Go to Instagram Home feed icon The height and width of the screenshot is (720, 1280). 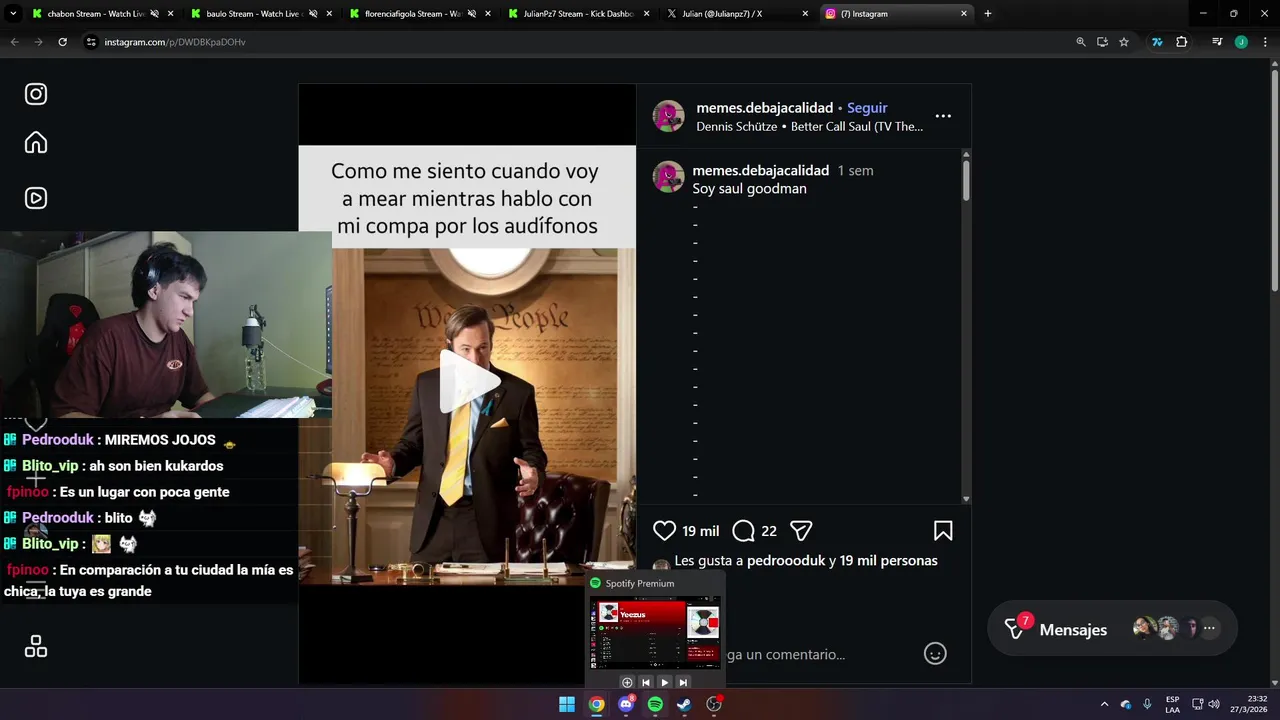(36, 143)
